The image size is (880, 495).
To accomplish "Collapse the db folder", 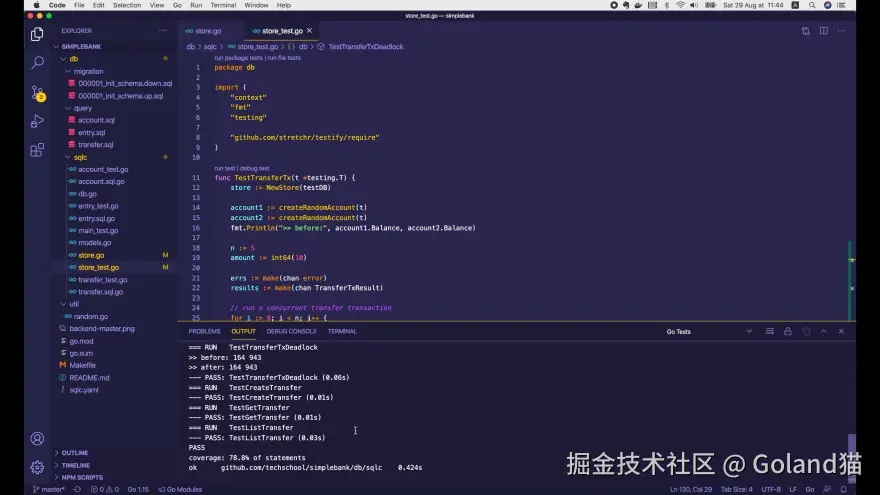I will click(x=63, y=59).
